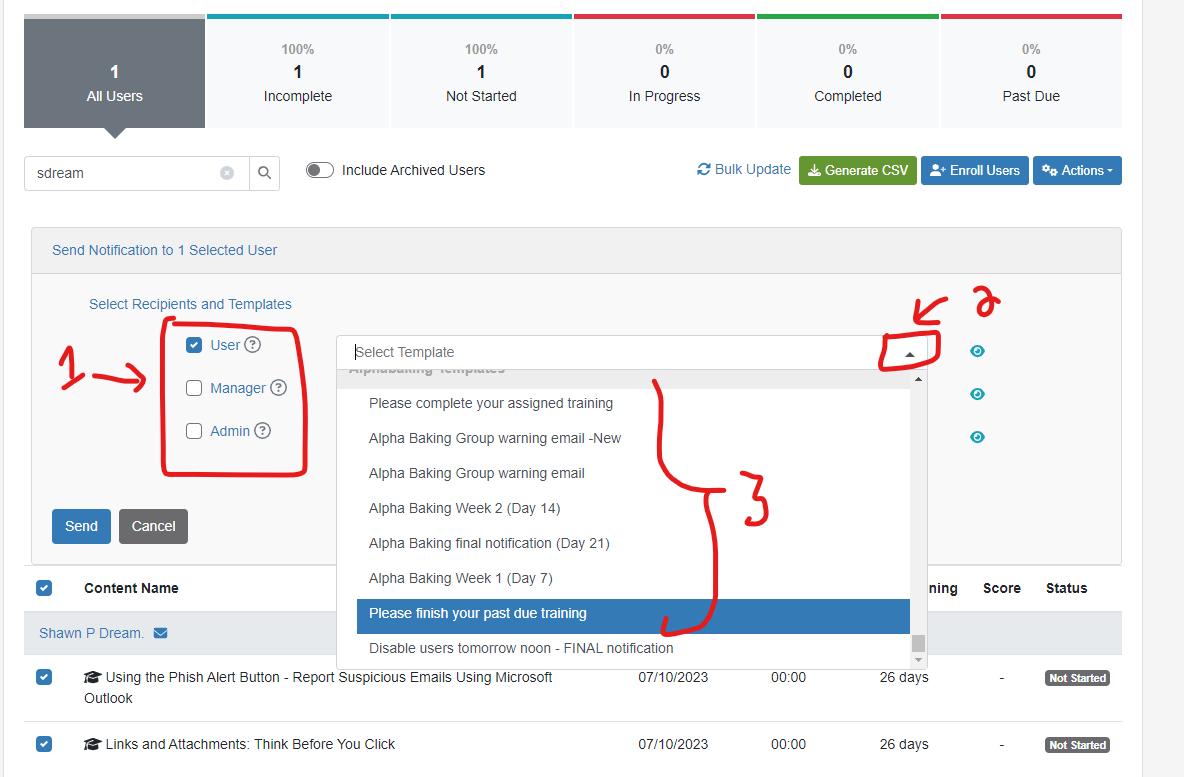Collapse the Select Template dropdown arrow
Screen dimensions: 1184x777
910,354
